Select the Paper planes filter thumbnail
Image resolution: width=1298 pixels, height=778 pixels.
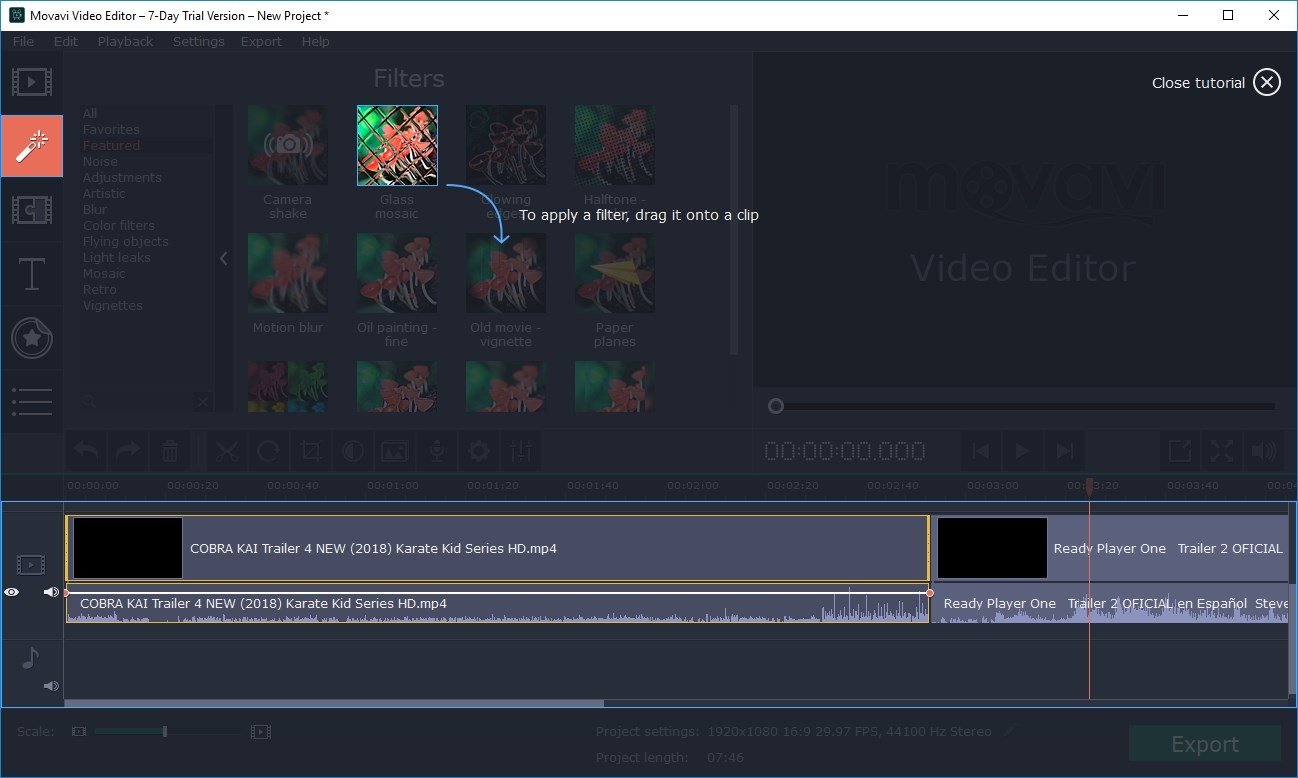tap(614, 273)
